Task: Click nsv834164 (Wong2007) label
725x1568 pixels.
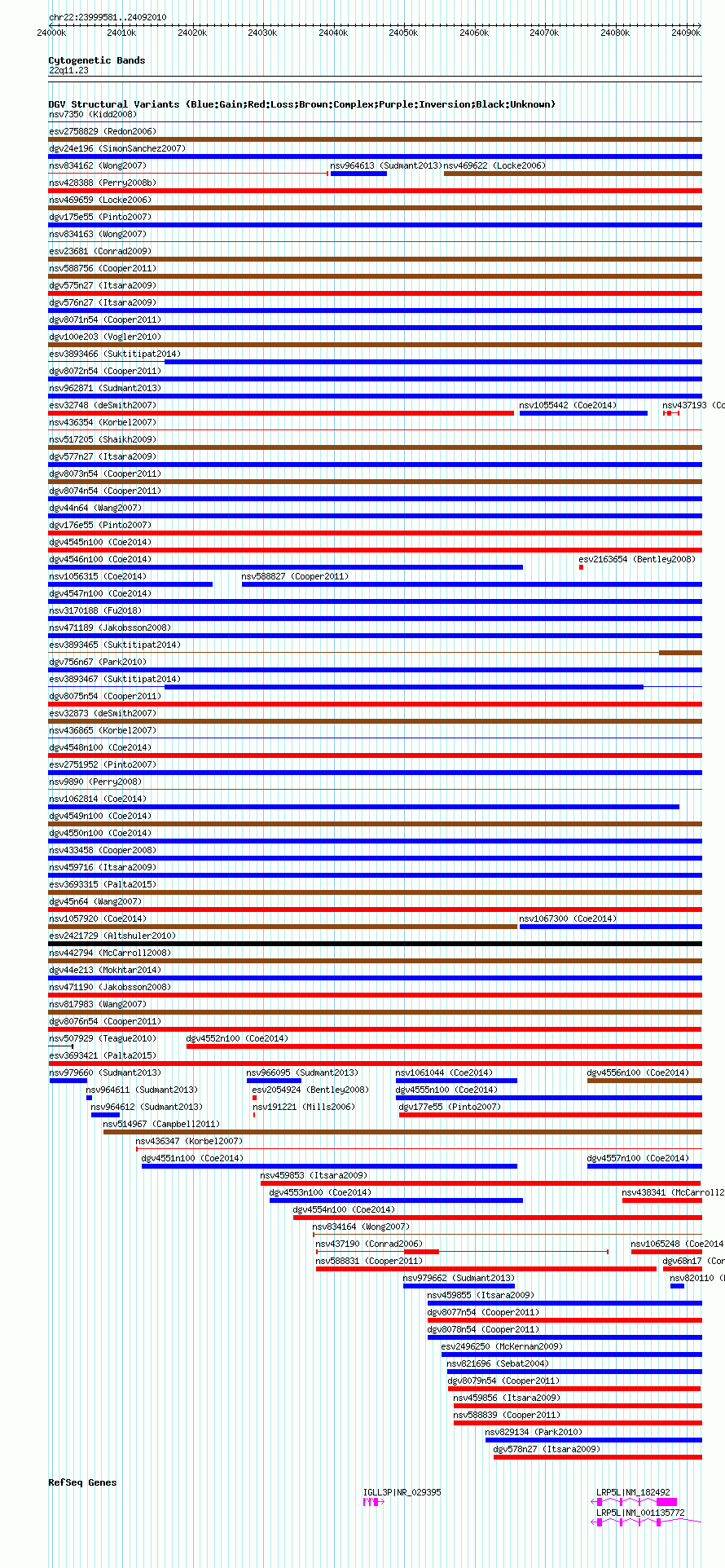Action: (361, 1227)
